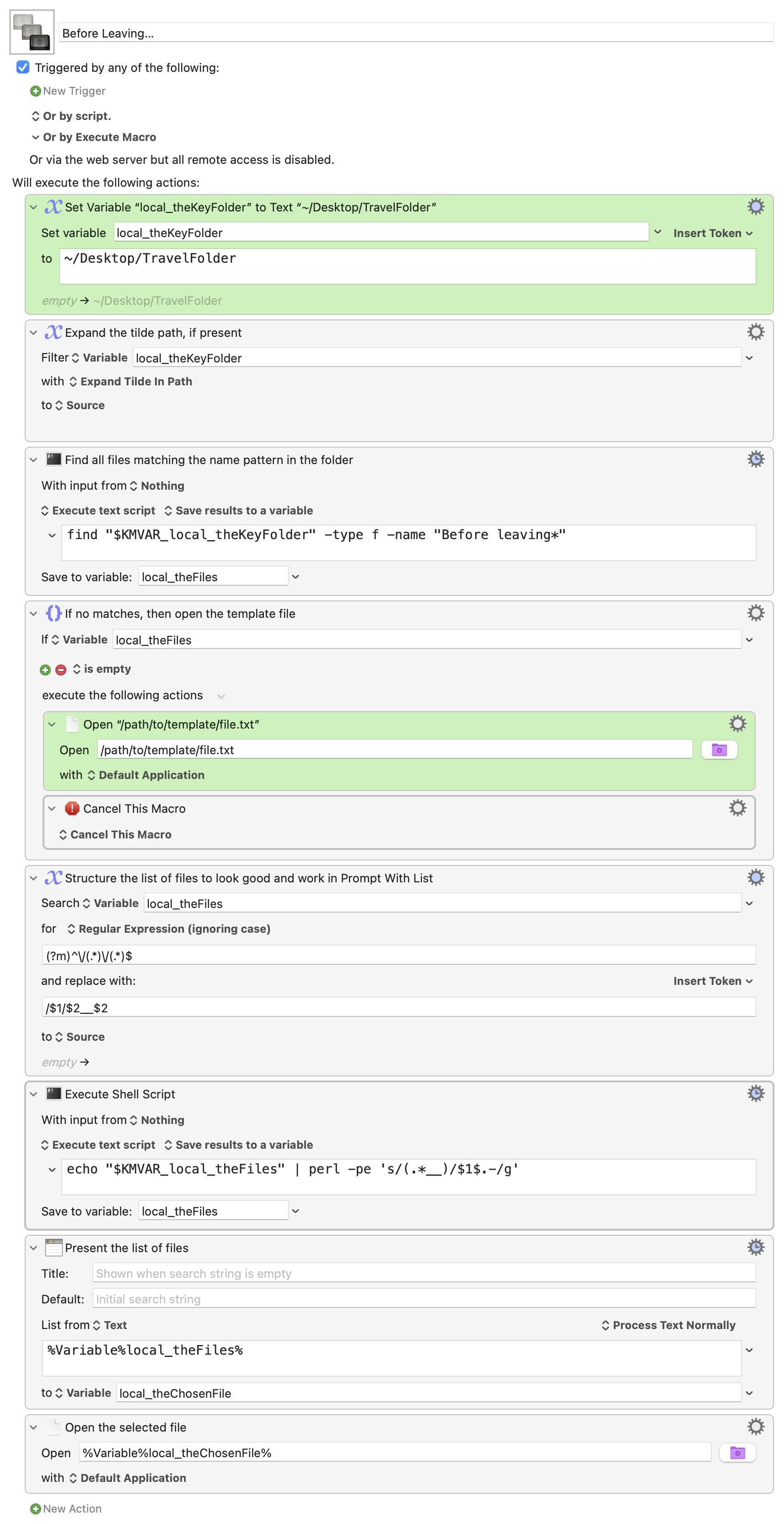784x1524 pixels.
Task: Collapse the Execute Shell Script action
Action: (x=34, y=1094)
